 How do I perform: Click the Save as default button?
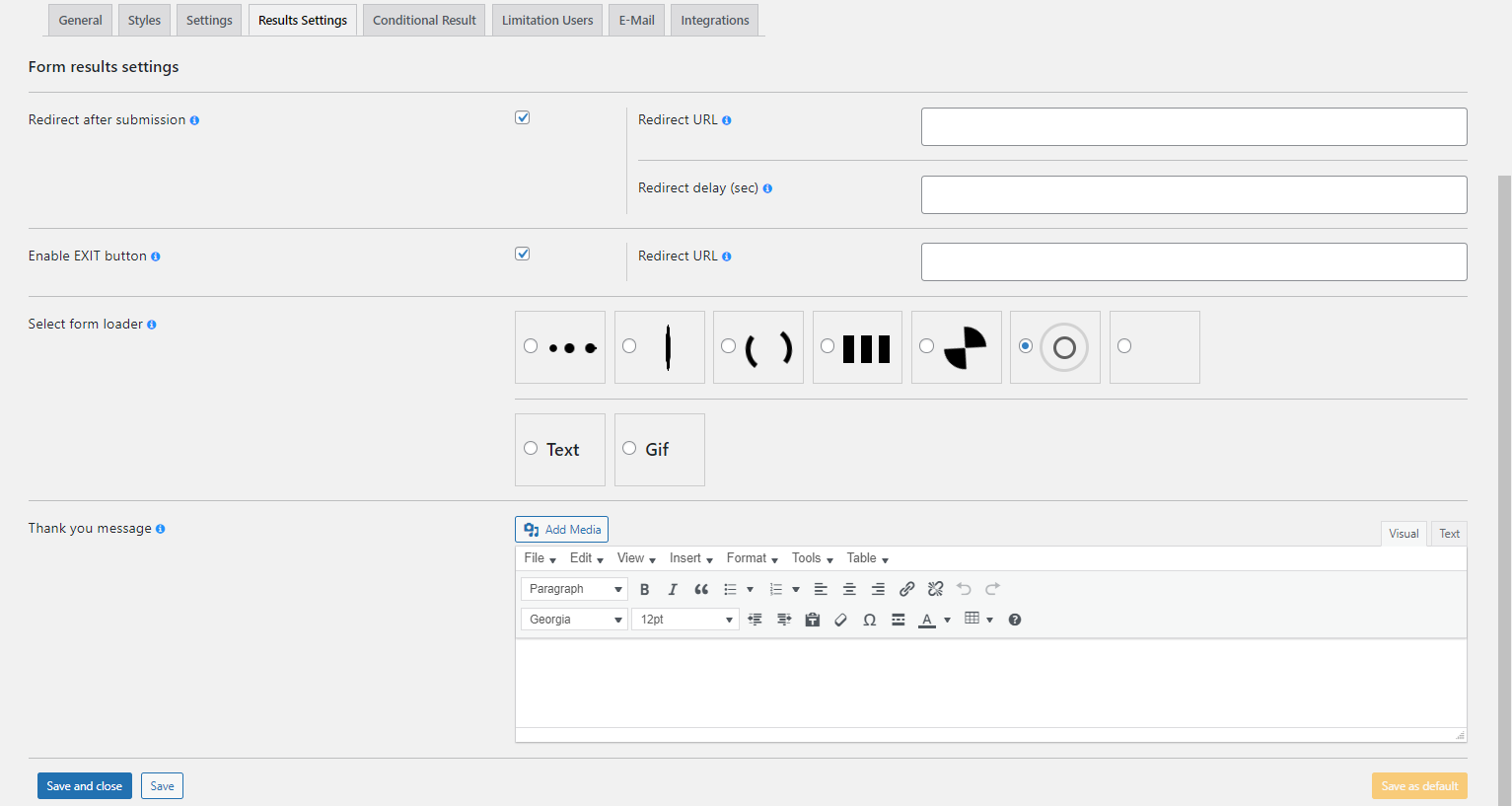coord(1419,786)
